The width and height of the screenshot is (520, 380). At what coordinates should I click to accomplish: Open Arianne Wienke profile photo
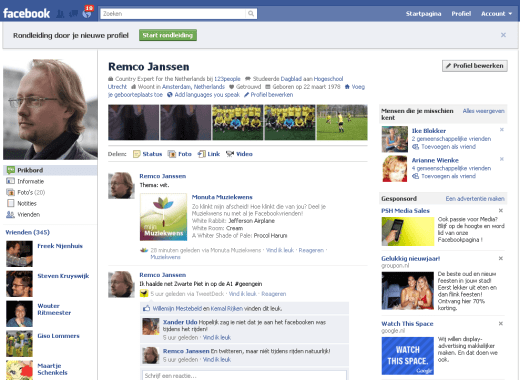395,168
